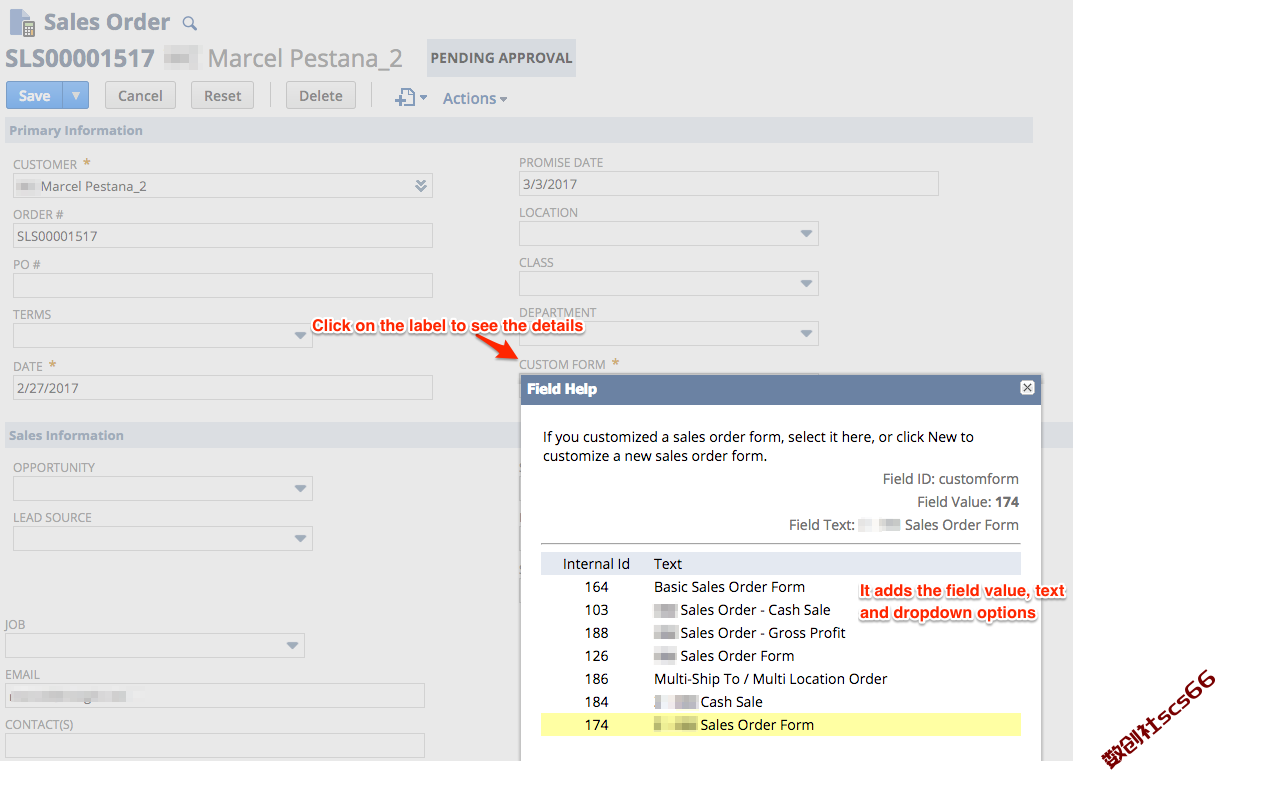Select the Sales Order - Cash Sale row
1280x800 pixels.
click(781, 610)
